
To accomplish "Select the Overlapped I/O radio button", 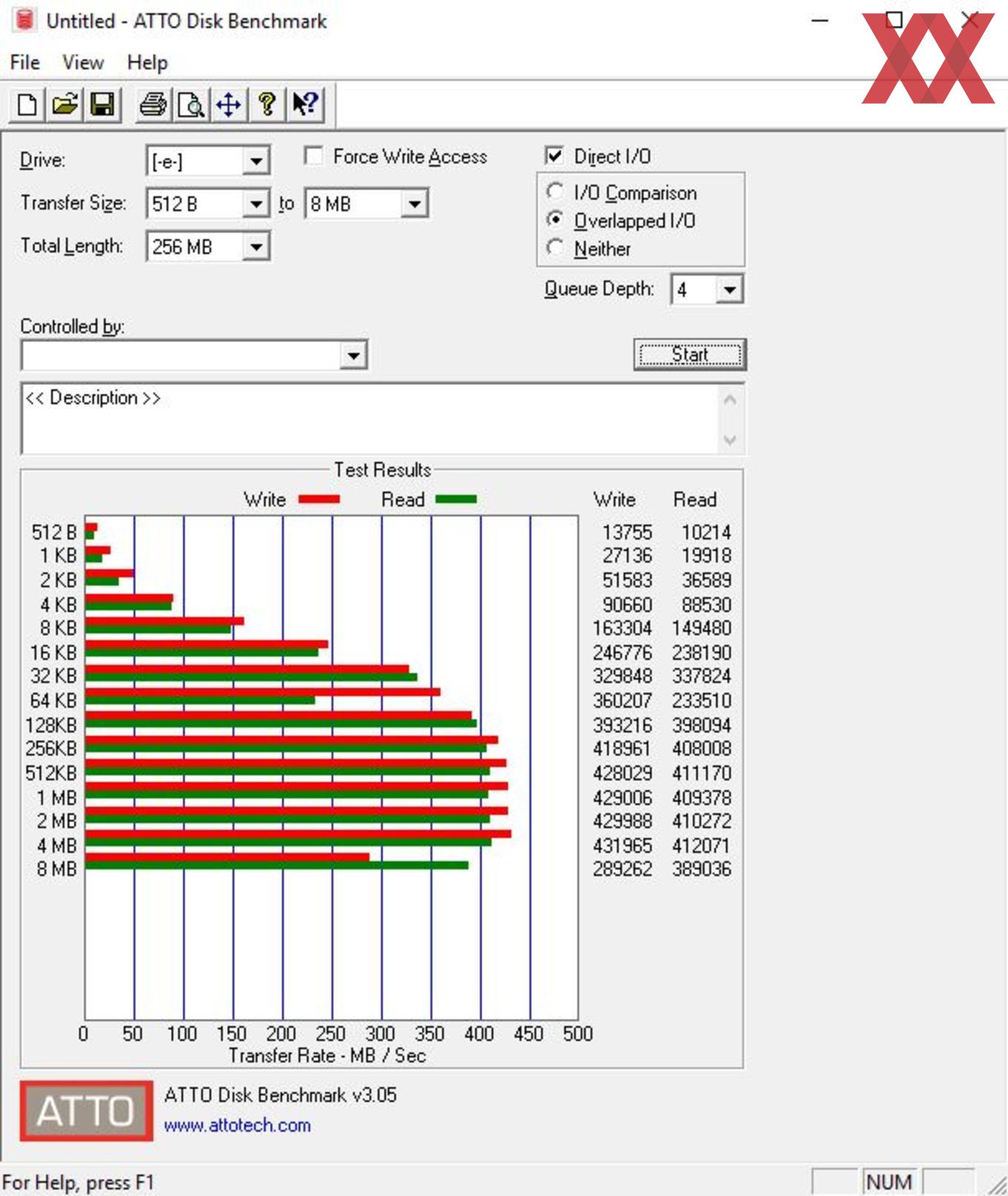I will [x=554, y=220].
